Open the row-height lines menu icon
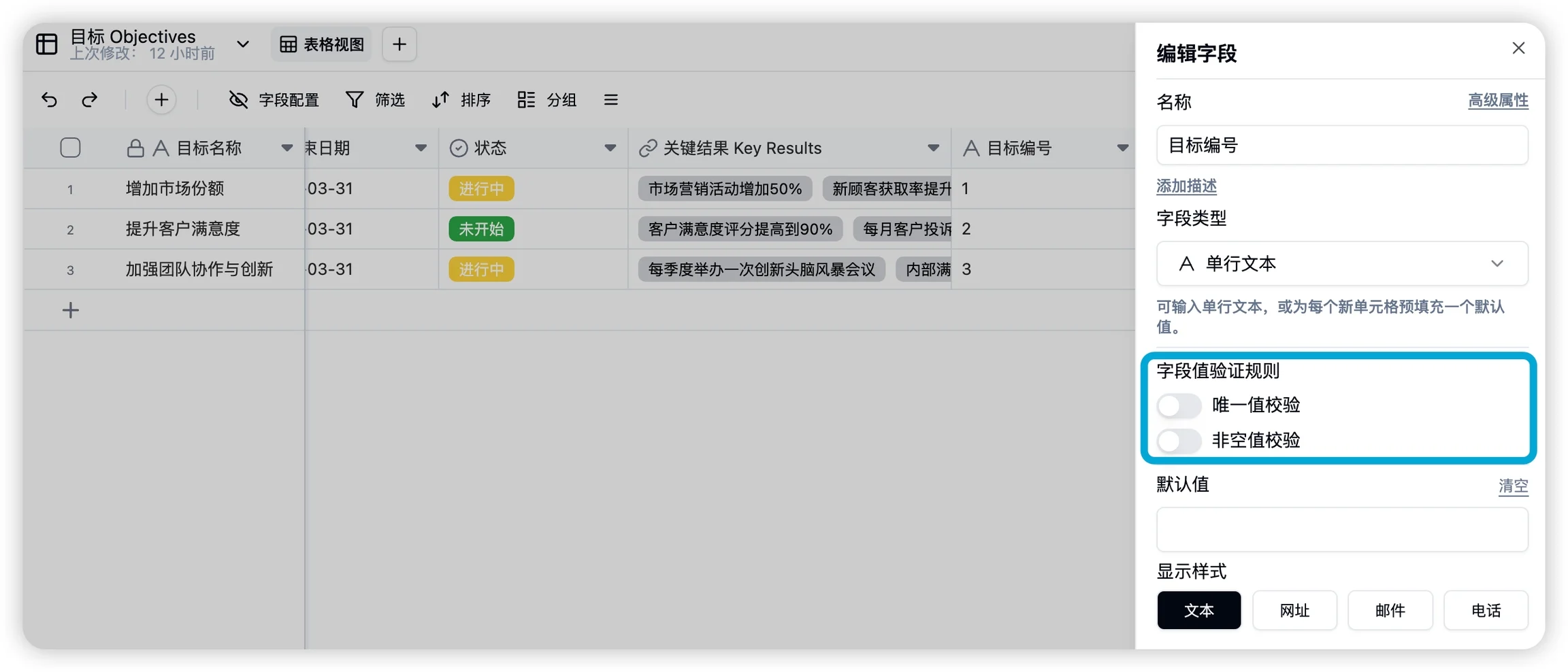1568x672 pixels. [x=610, y=100]
